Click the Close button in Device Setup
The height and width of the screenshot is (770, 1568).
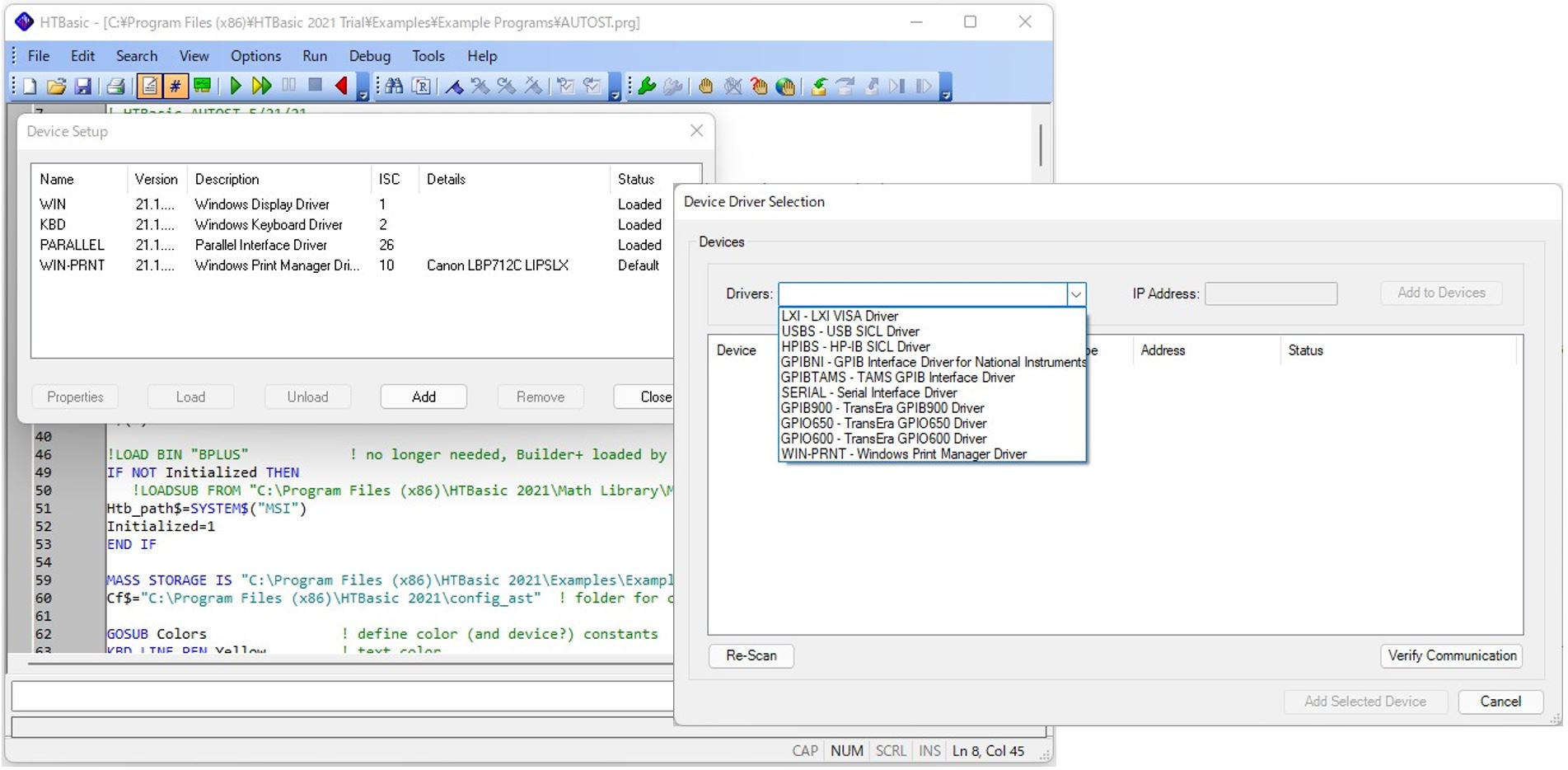(x=645, y=397)
